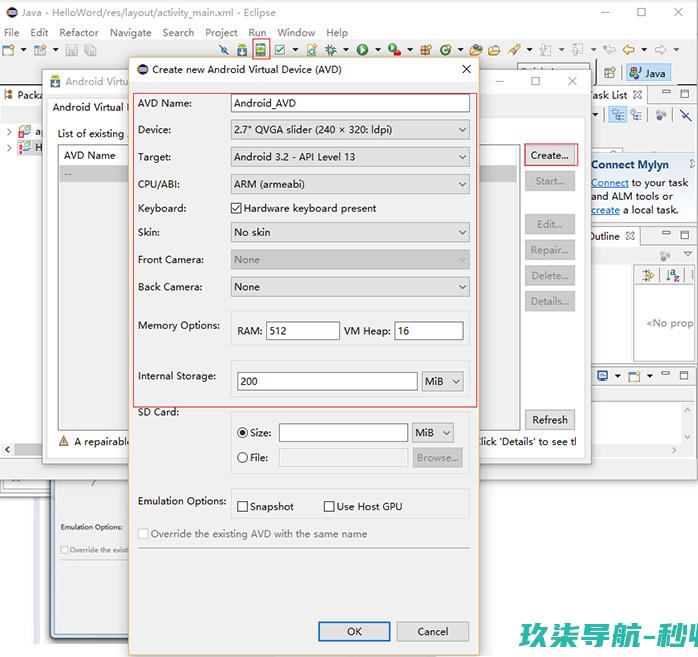This screenshot has height=657, width=698.
Task: Click Create... in the AVD Manager window
Action: pyautogui.click(x=550, y=155)
